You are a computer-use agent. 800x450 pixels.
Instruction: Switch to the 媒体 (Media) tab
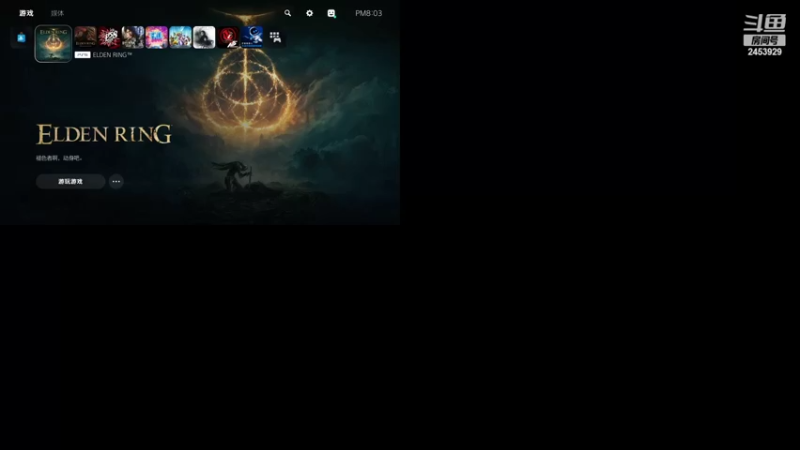[x=57, y=13]
